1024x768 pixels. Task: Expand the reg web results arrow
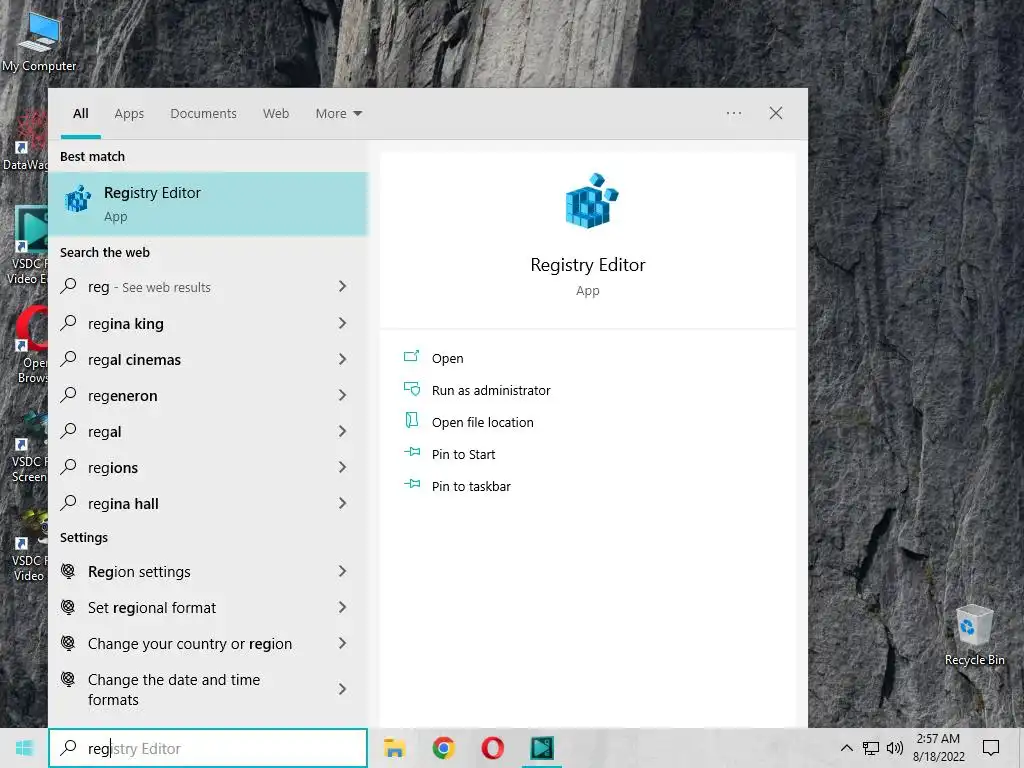pos(342,286)
